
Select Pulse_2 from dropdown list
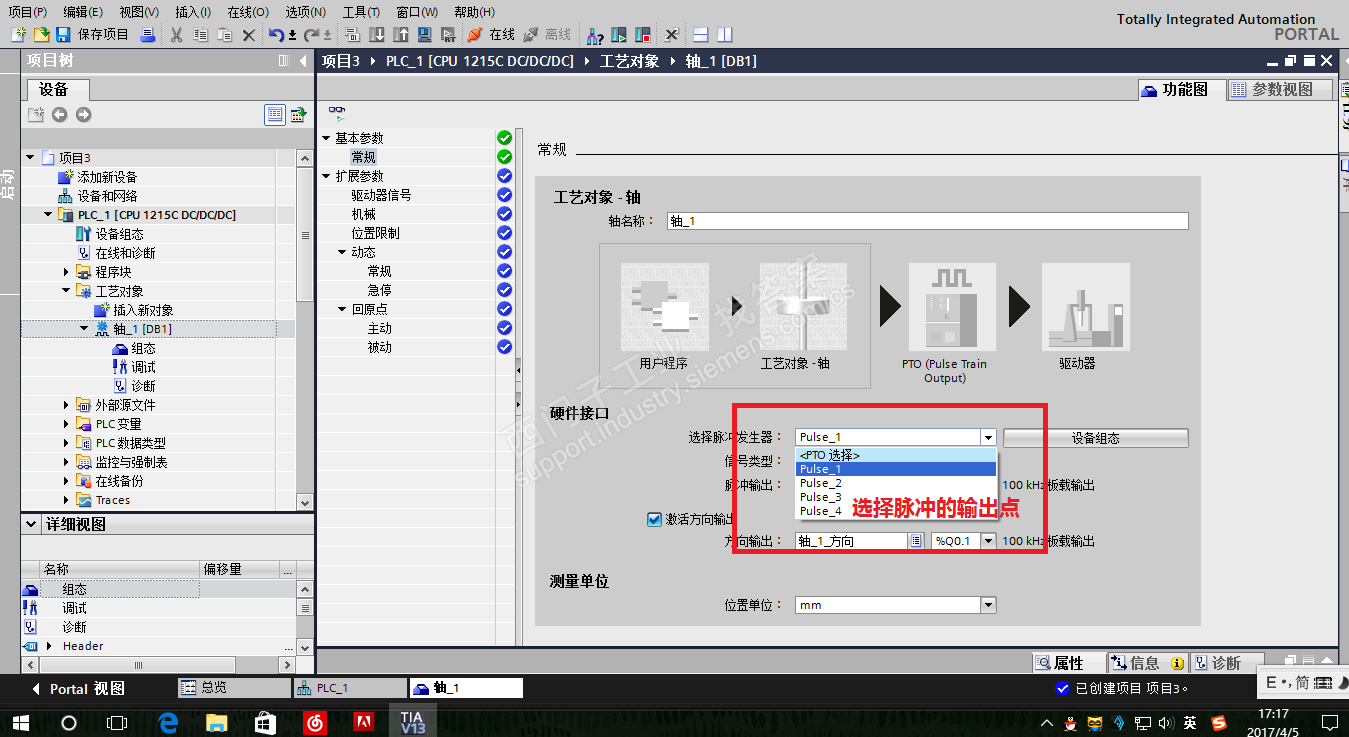[x=896, y=483]
